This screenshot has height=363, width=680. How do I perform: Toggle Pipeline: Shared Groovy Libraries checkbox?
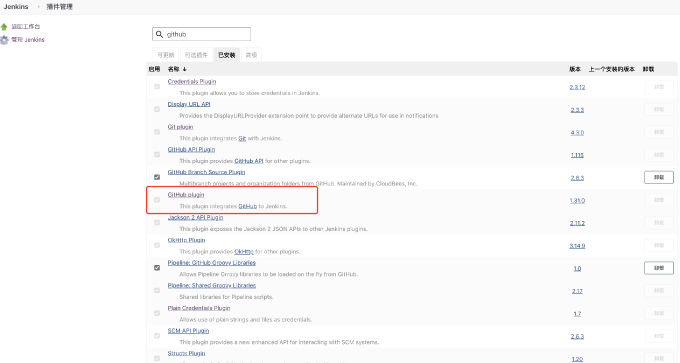[157, 290]
